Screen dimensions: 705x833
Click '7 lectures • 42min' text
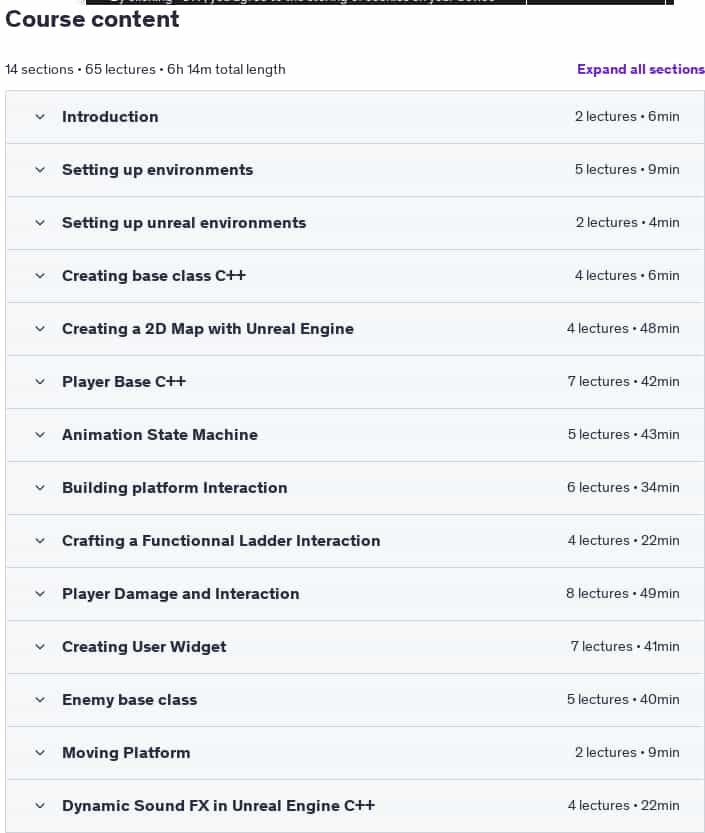coord(624,381)
